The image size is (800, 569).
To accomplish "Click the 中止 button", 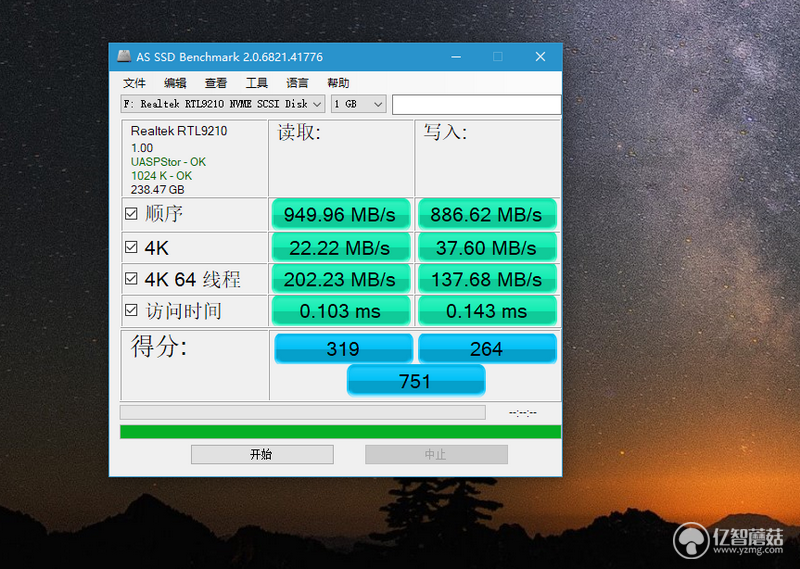I will tap(436, 454).
